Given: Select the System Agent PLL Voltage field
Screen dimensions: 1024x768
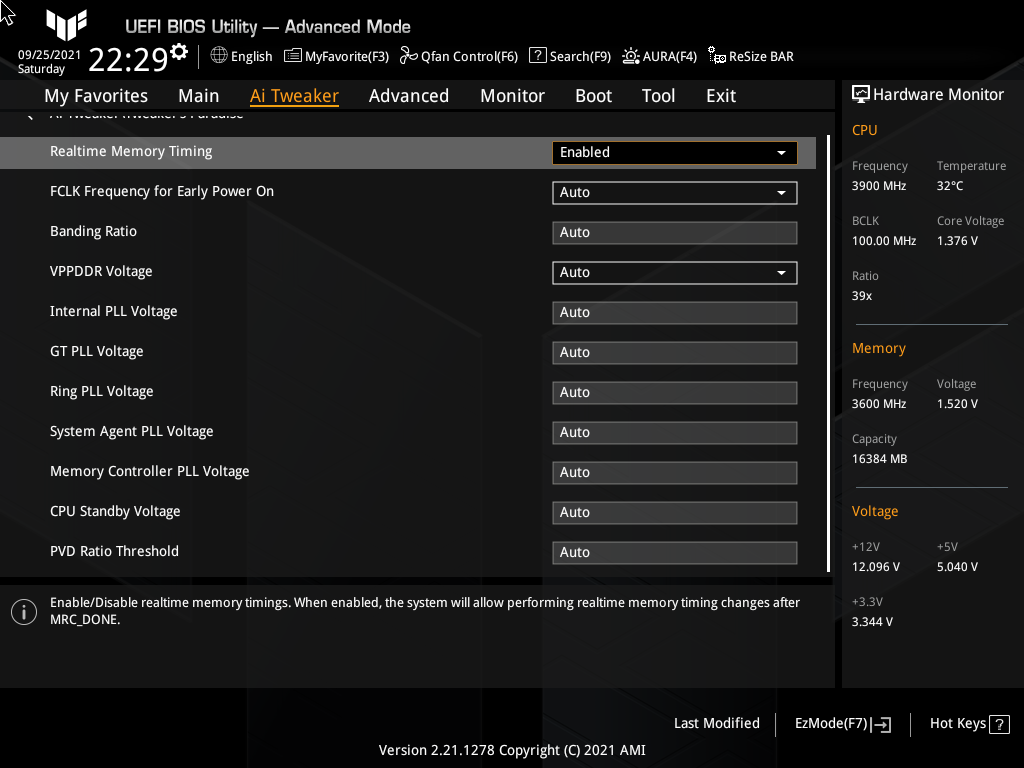Looking at the screenshot, I should click(x=675, y=432).
